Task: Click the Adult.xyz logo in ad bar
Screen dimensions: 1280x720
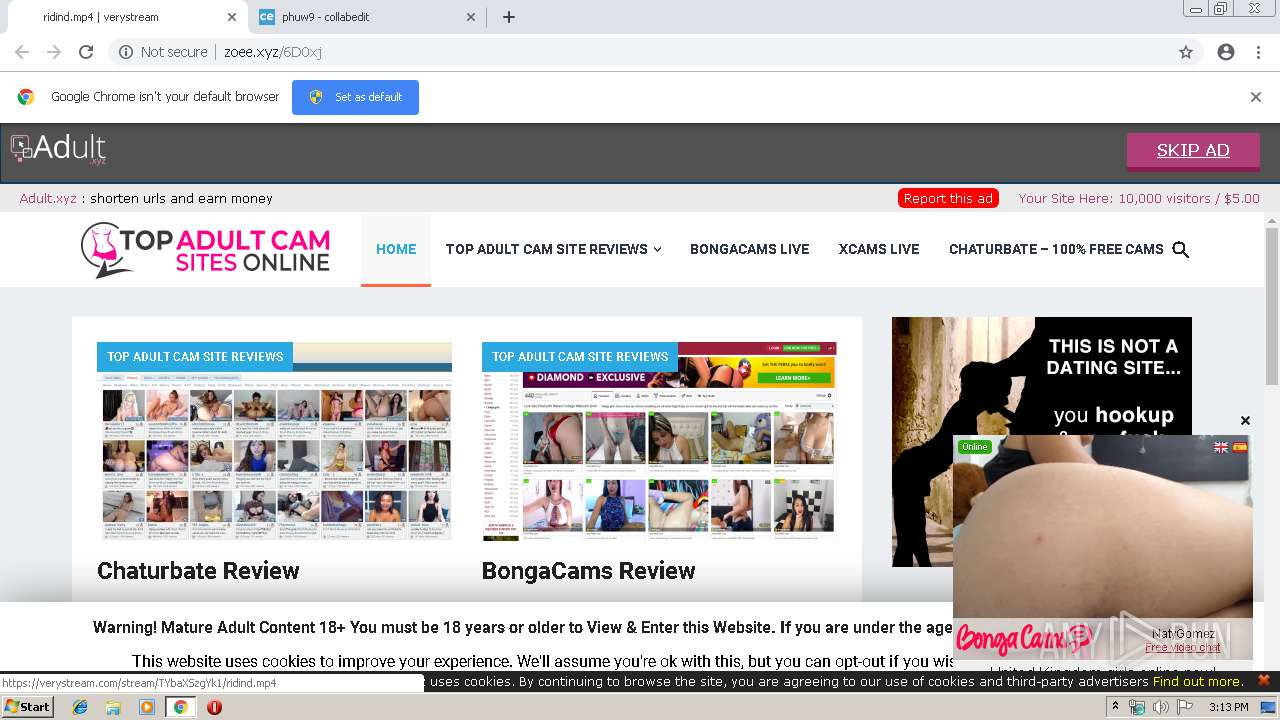Action: click(x=58, y=149)
